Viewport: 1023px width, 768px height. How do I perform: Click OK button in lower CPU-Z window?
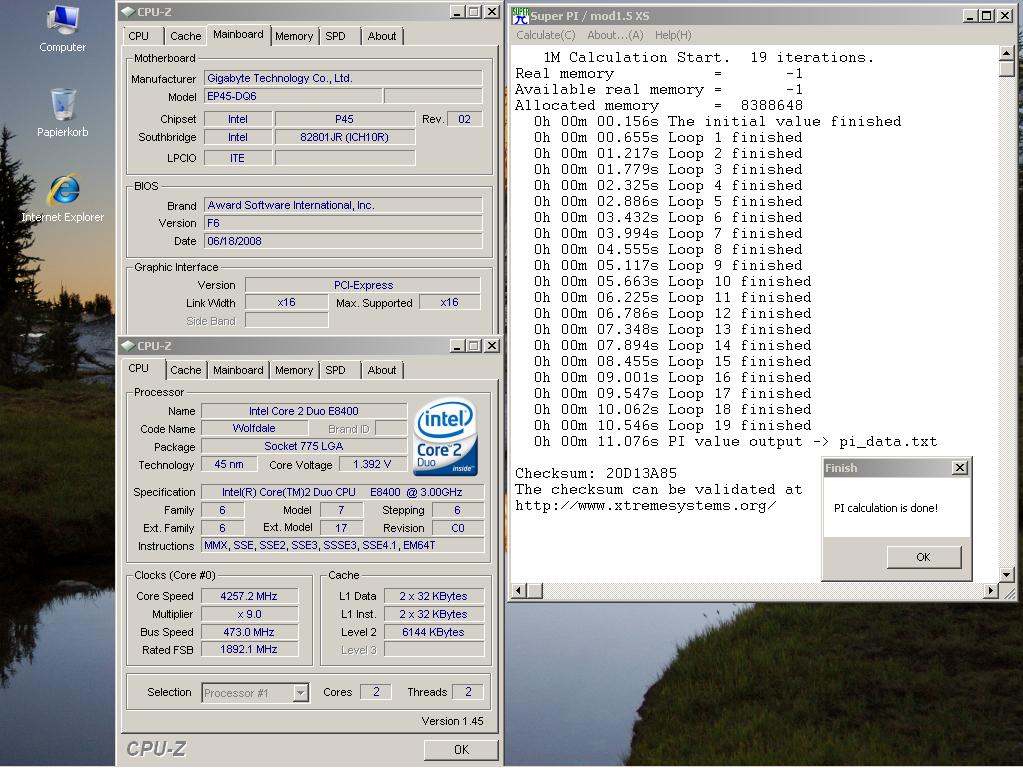(x=461, y=750)
